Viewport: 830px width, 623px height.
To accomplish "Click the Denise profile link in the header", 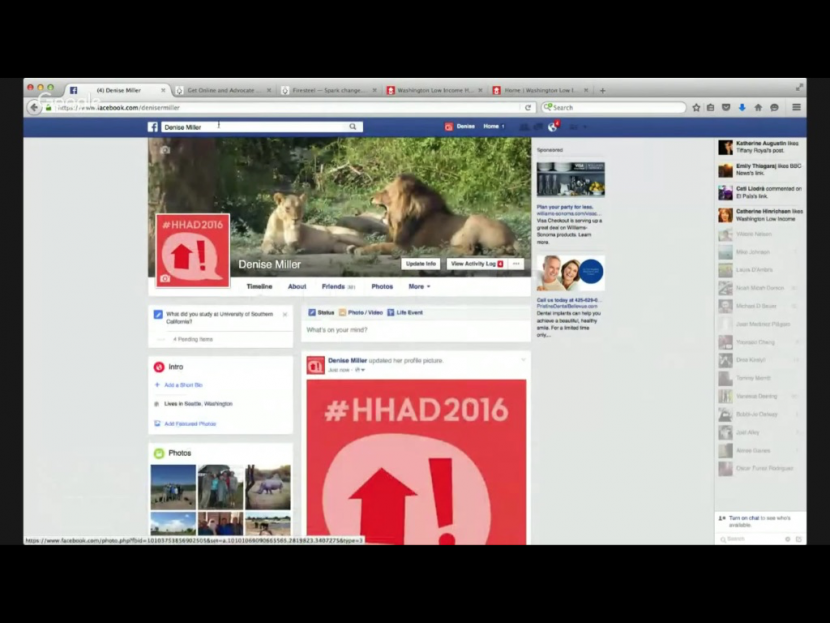I will [460, 127].
